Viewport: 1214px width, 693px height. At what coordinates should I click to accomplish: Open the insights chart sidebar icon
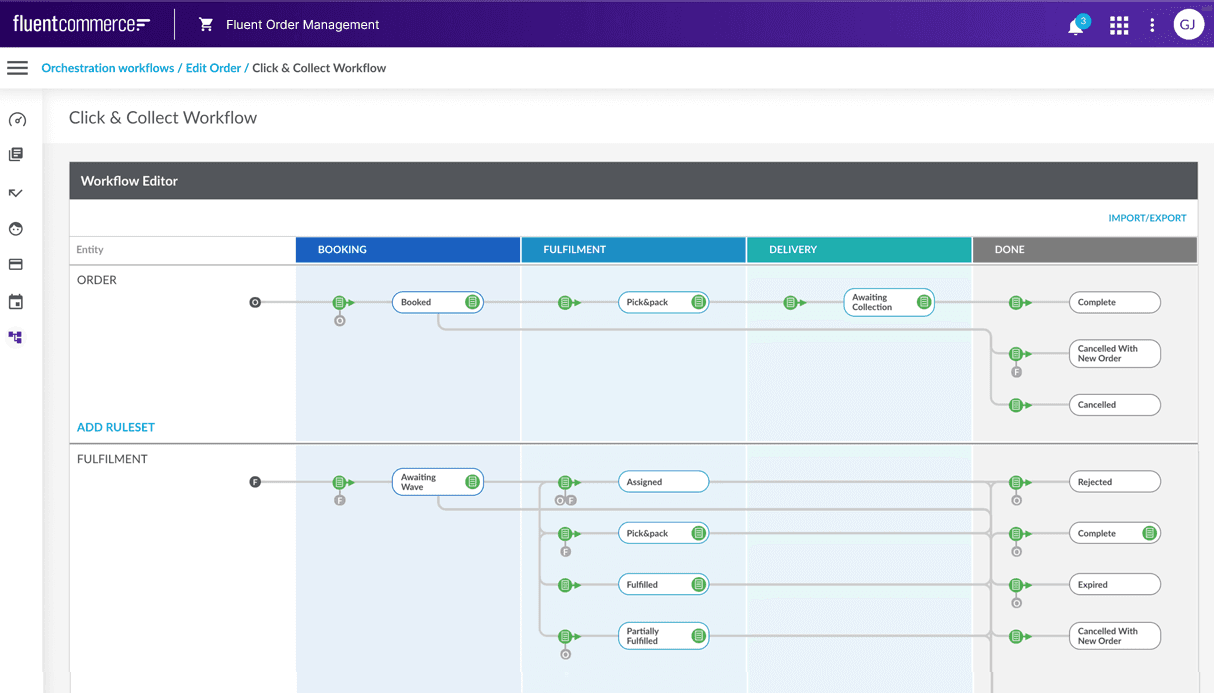coord(16,192)
